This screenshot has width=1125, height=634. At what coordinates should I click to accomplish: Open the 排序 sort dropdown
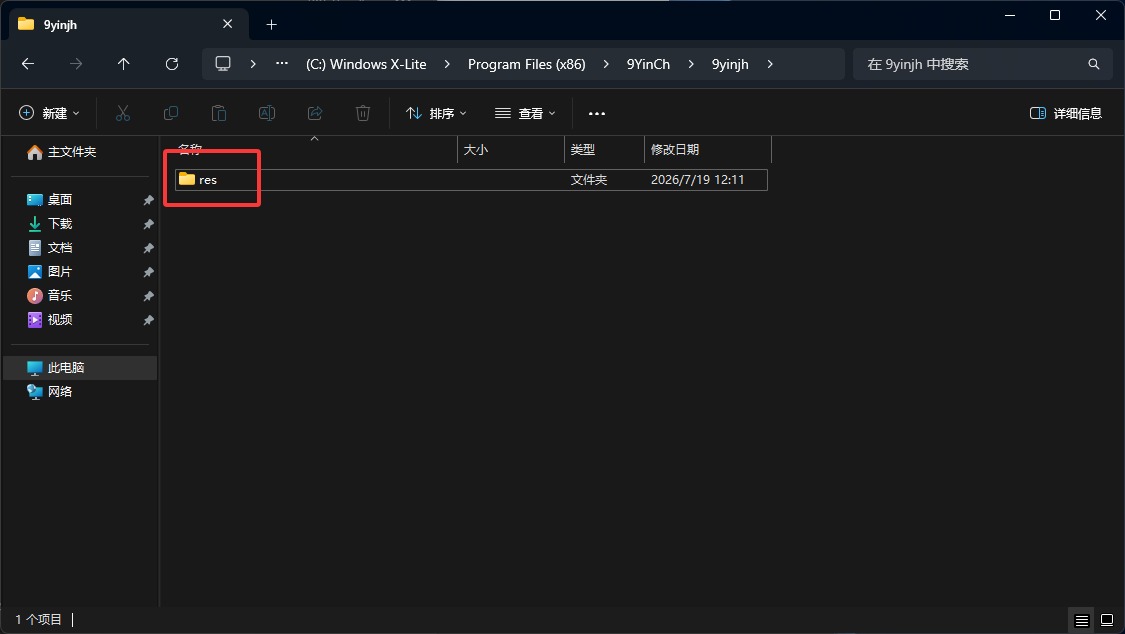(x=436, y=113)
